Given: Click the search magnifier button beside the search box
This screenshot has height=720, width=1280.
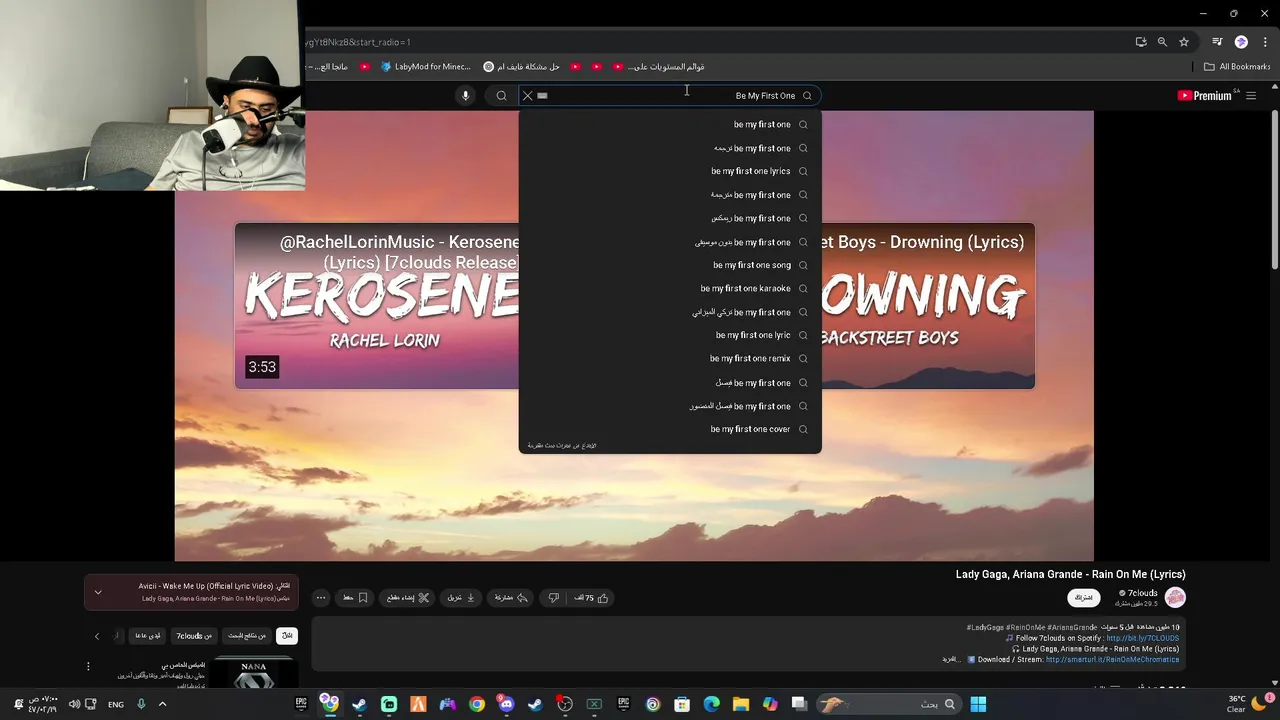Looking at the screenshot, I should point(501,96).
